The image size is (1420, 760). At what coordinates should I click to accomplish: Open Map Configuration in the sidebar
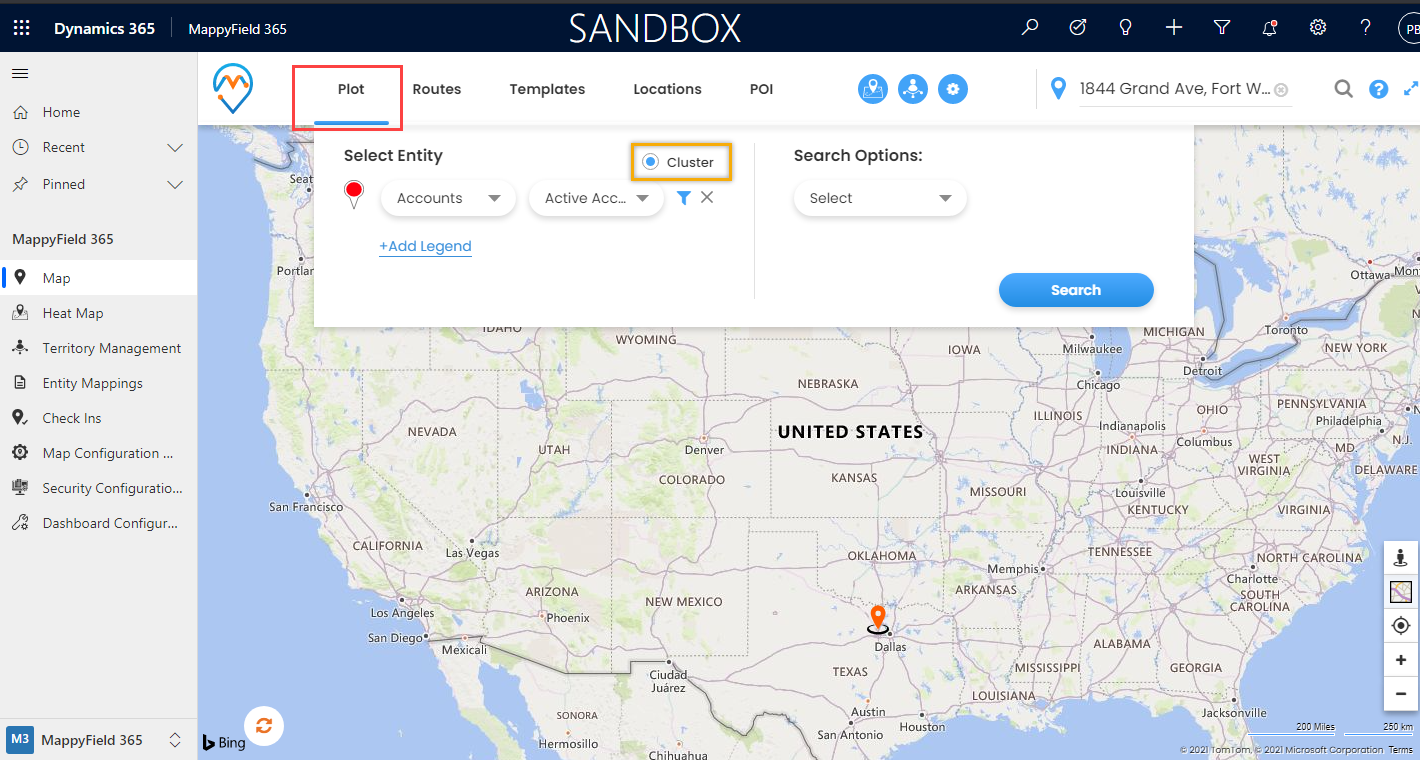click(98, 453)
